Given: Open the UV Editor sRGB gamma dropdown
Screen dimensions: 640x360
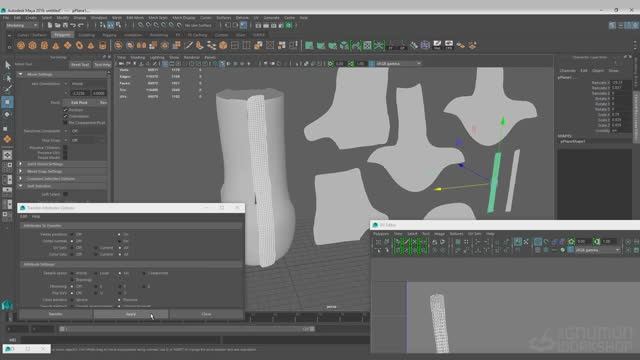Looking at the screenshot, I should 597,250.
